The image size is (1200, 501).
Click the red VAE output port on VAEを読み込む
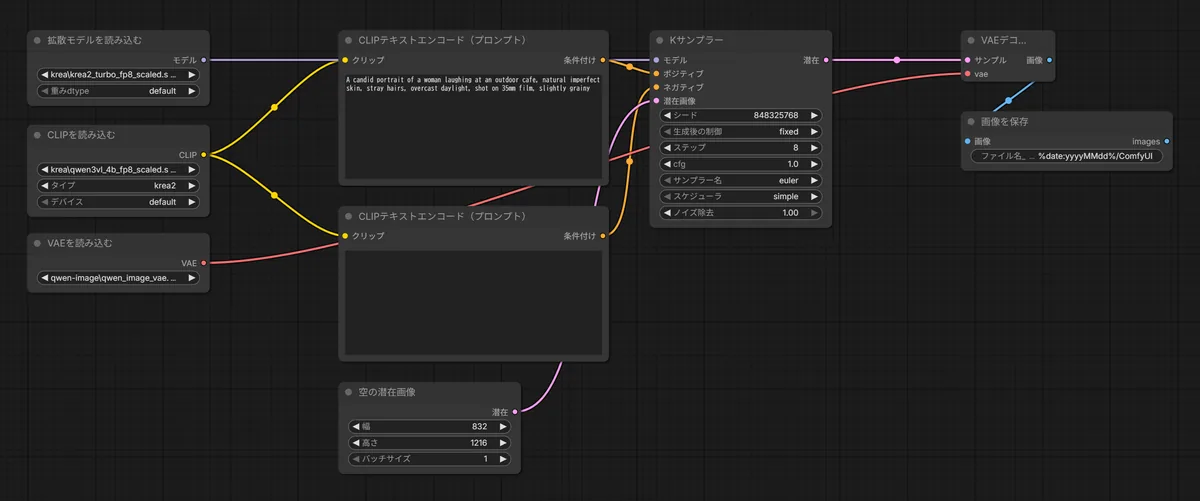204,263
